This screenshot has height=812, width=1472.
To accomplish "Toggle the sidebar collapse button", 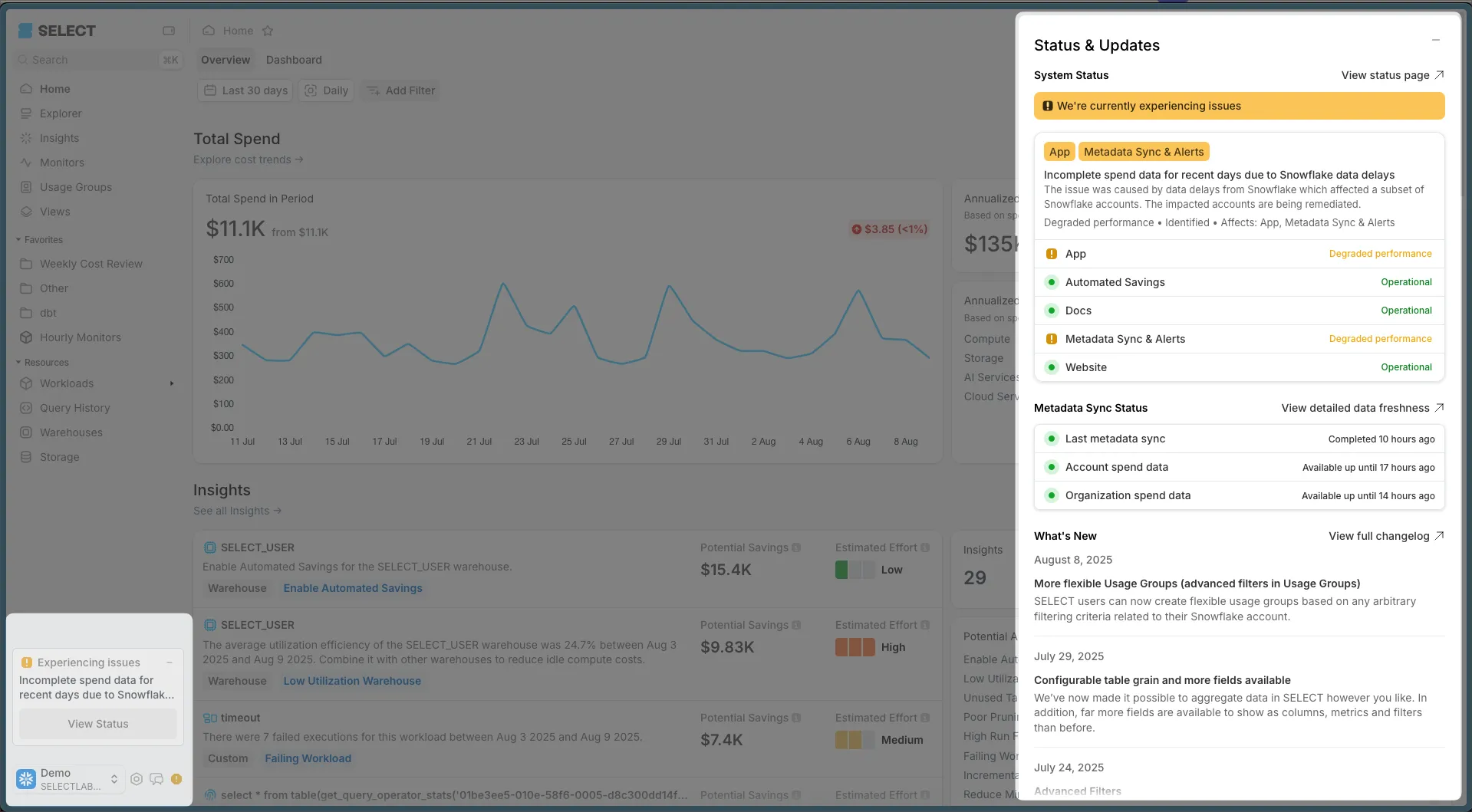I will tap(169, 31).
